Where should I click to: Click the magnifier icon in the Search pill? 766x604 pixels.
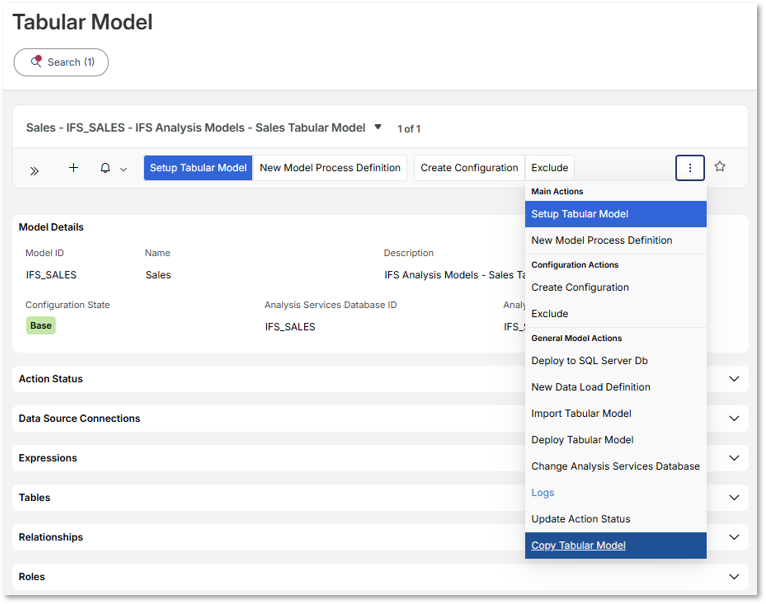36,61
